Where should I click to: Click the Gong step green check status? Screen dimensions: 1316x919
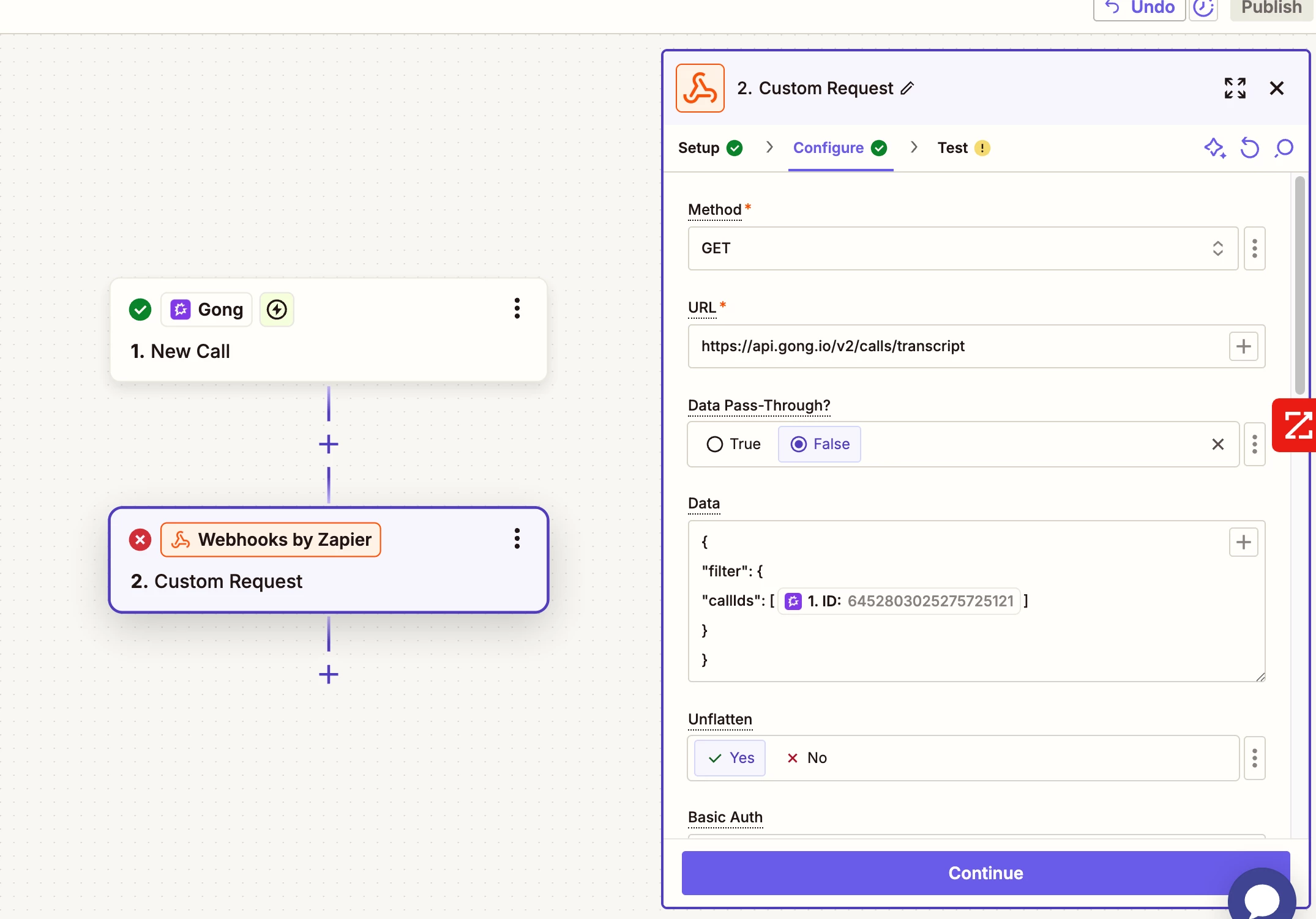140,310
